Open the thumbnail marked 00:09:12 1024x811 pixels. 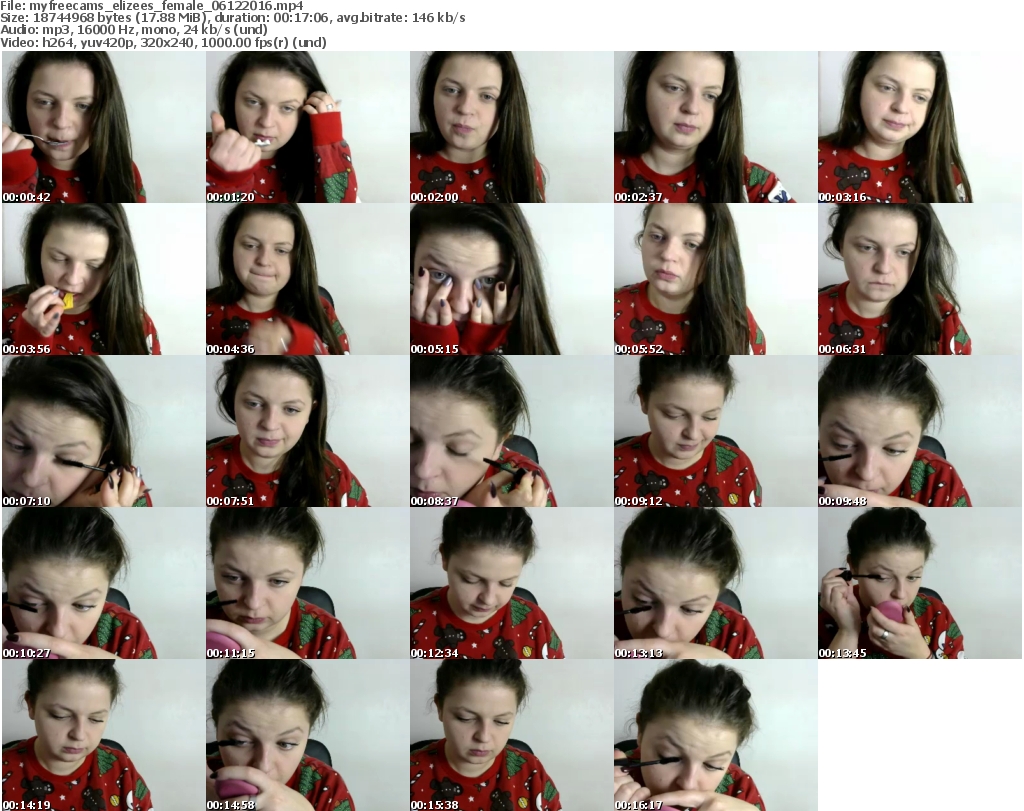click(x=716, y=431)
